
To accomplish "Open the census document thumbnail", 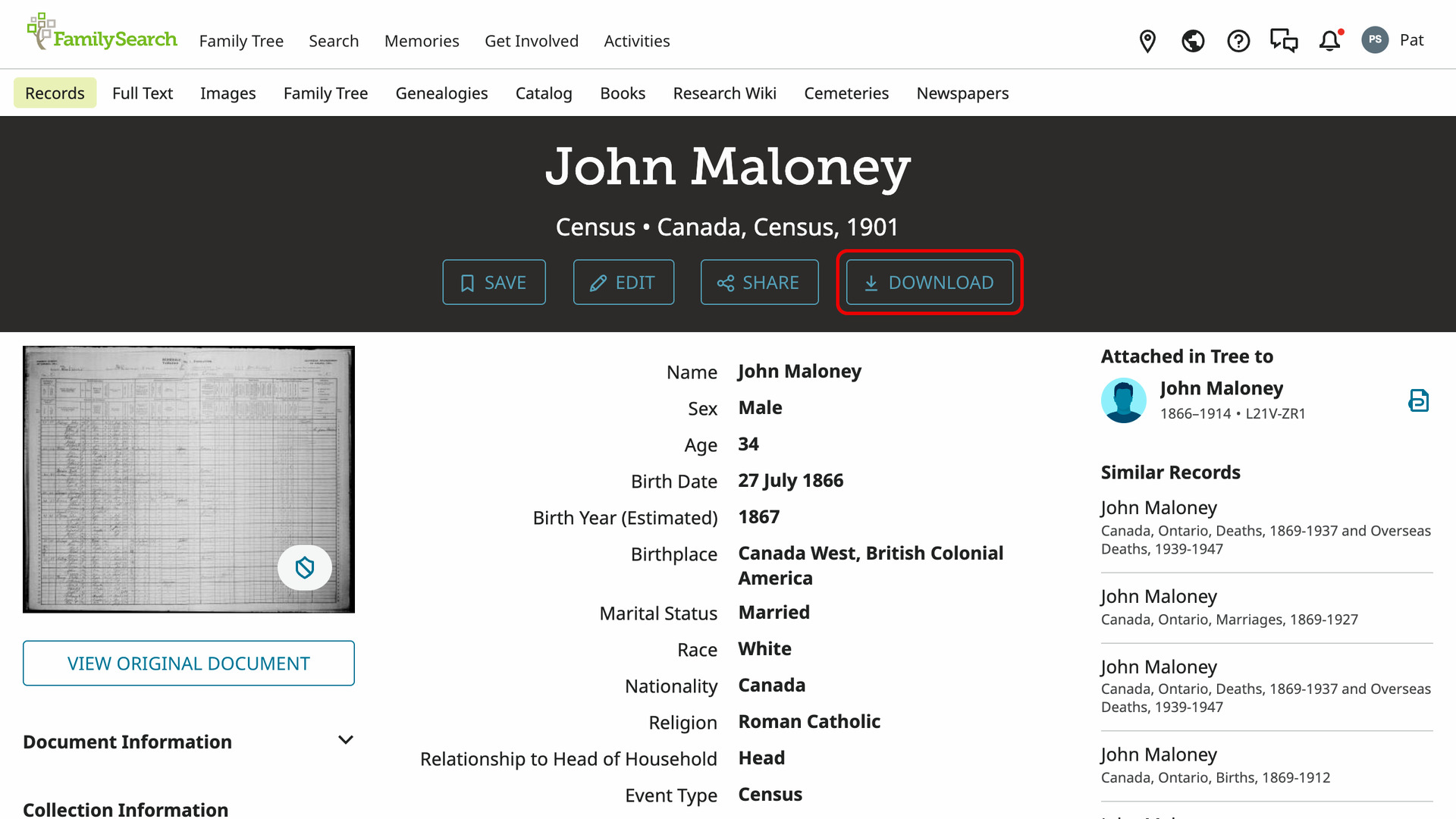I will (189, 479).
